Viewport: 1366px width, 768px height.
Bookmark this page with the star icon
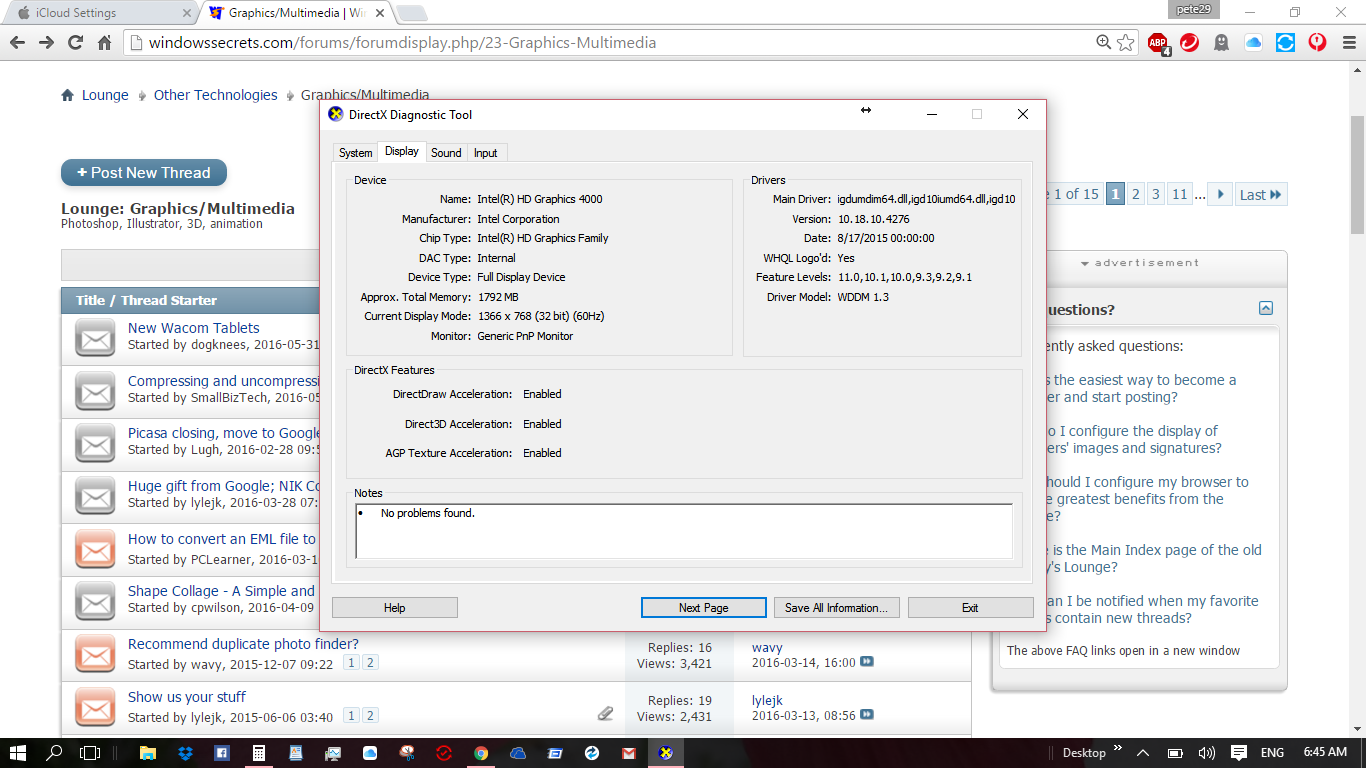[x=1126, y=43]
